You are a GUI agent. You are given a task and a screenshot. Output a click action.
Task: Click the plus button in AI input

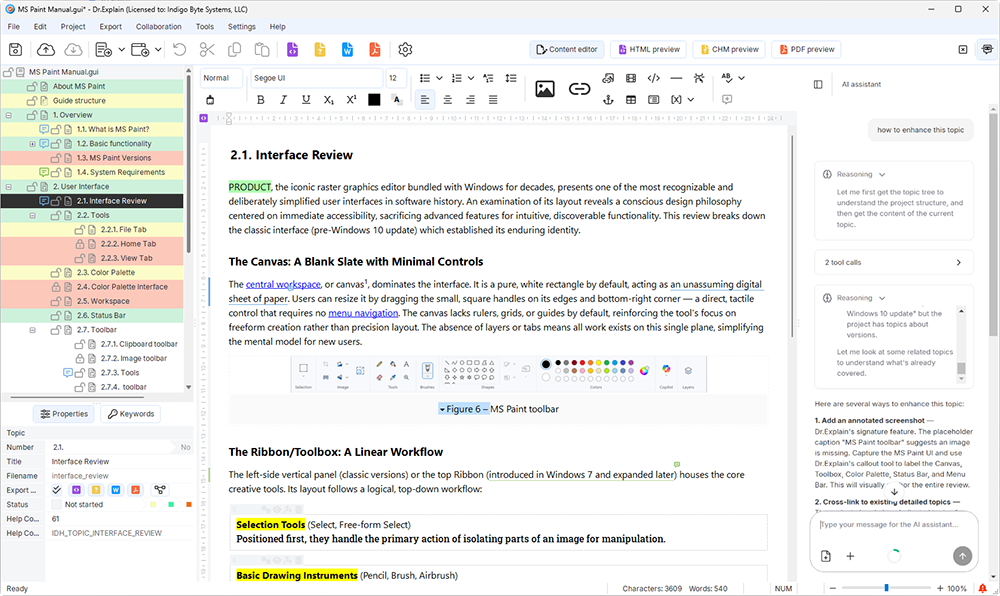click(x=850, y=556)
